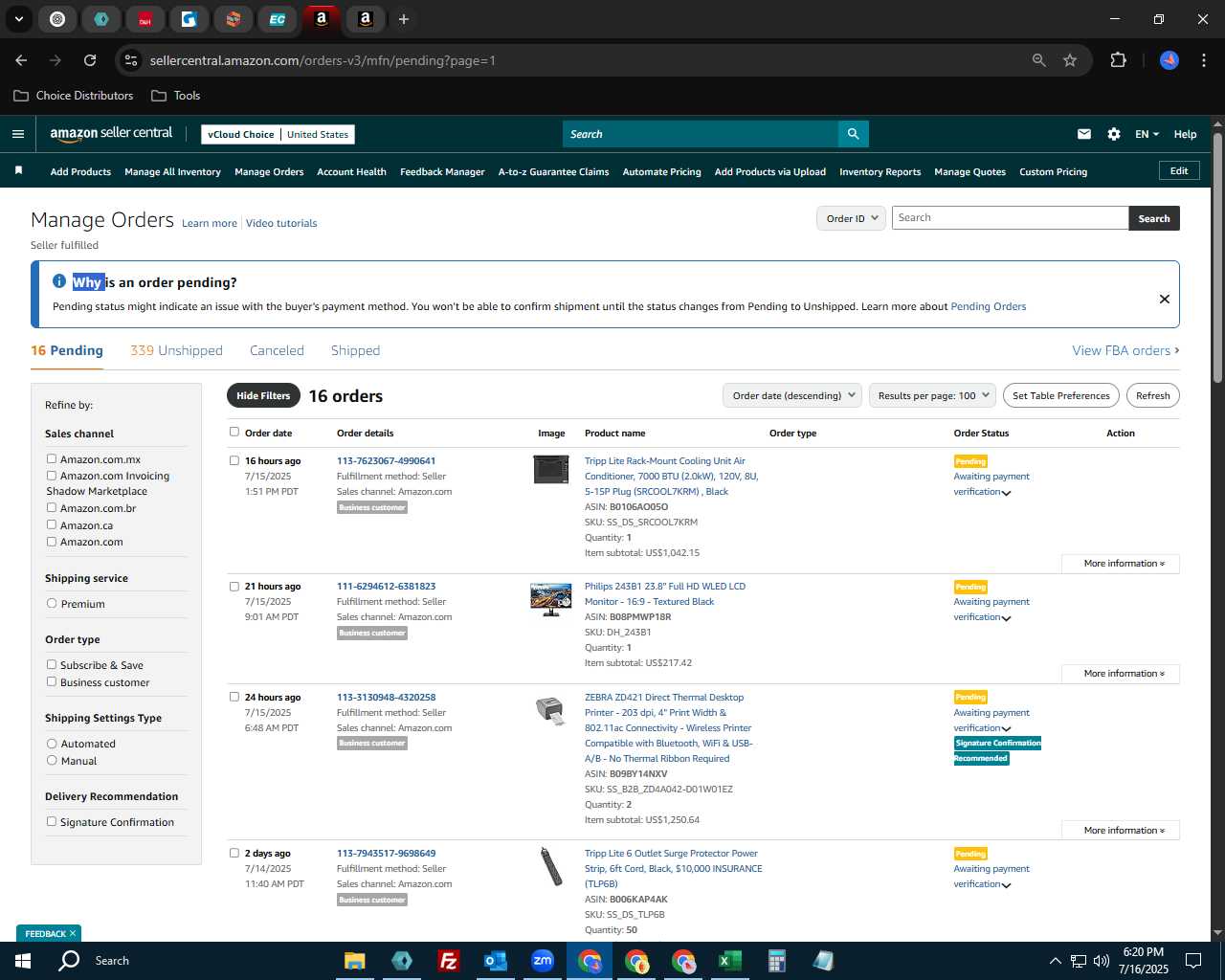Open the settings gear icon
1225x980 pixels.
pyautogui.click(x=1114, y=134)
